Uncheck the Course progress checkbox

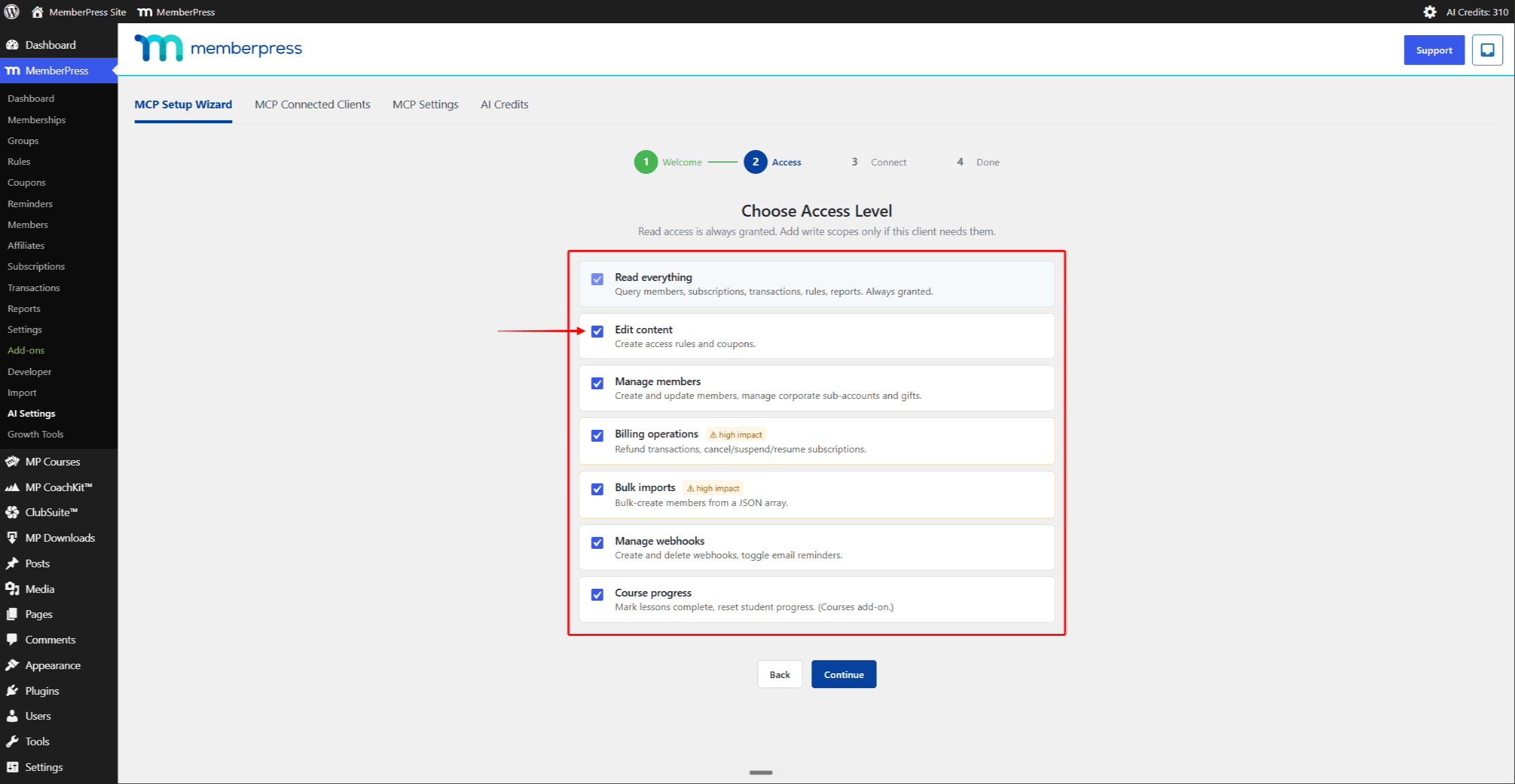click(597, 594)
